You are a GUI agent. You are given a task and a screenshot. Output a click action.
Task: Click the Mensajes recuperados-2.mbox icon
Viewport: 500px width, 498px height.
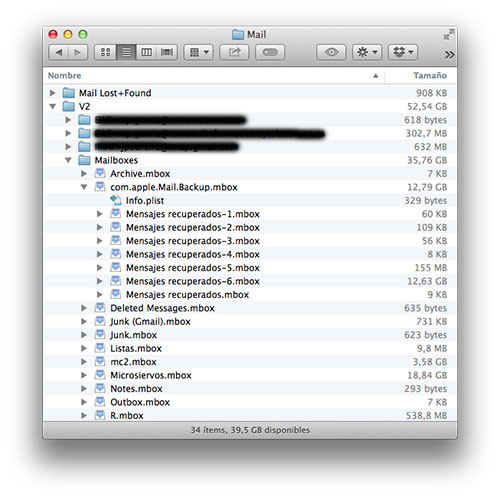pyautogui.click(x=116, y=227)
